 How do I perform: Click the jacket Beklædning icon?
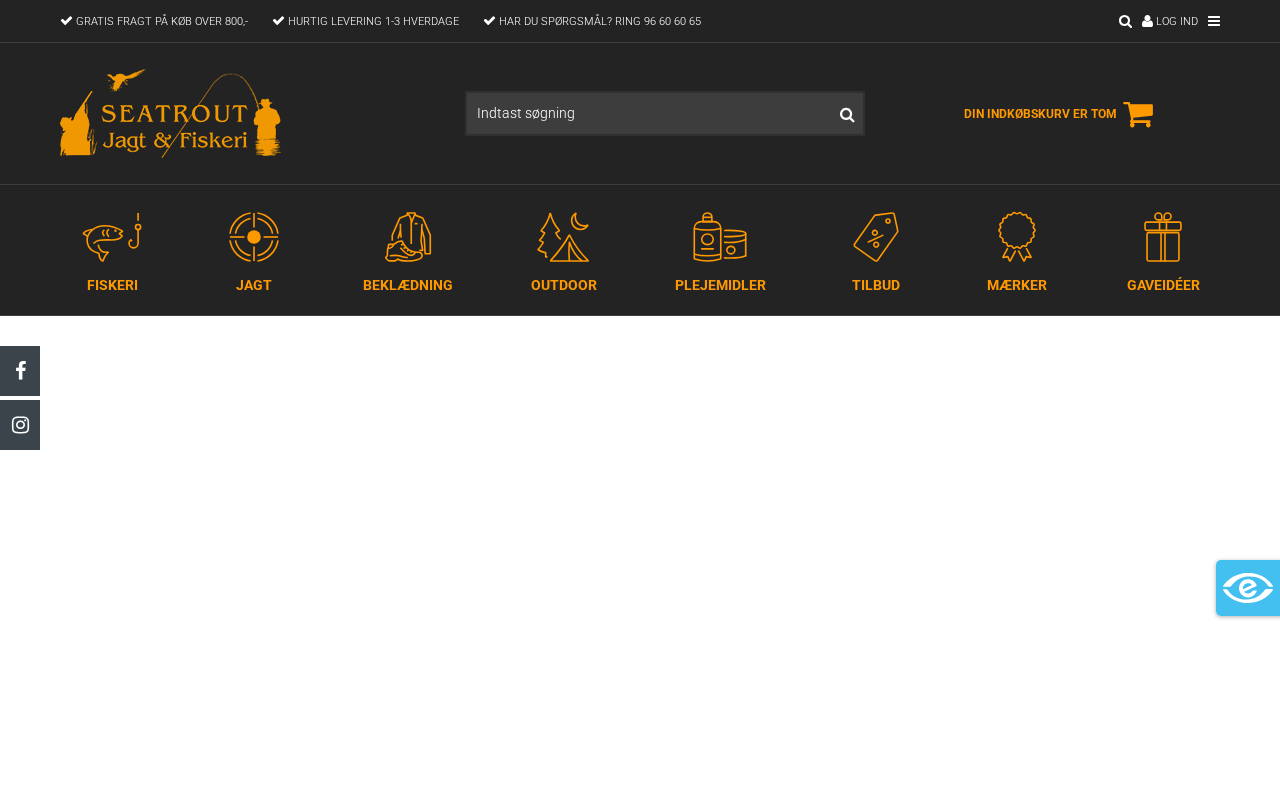coord(408,237)
